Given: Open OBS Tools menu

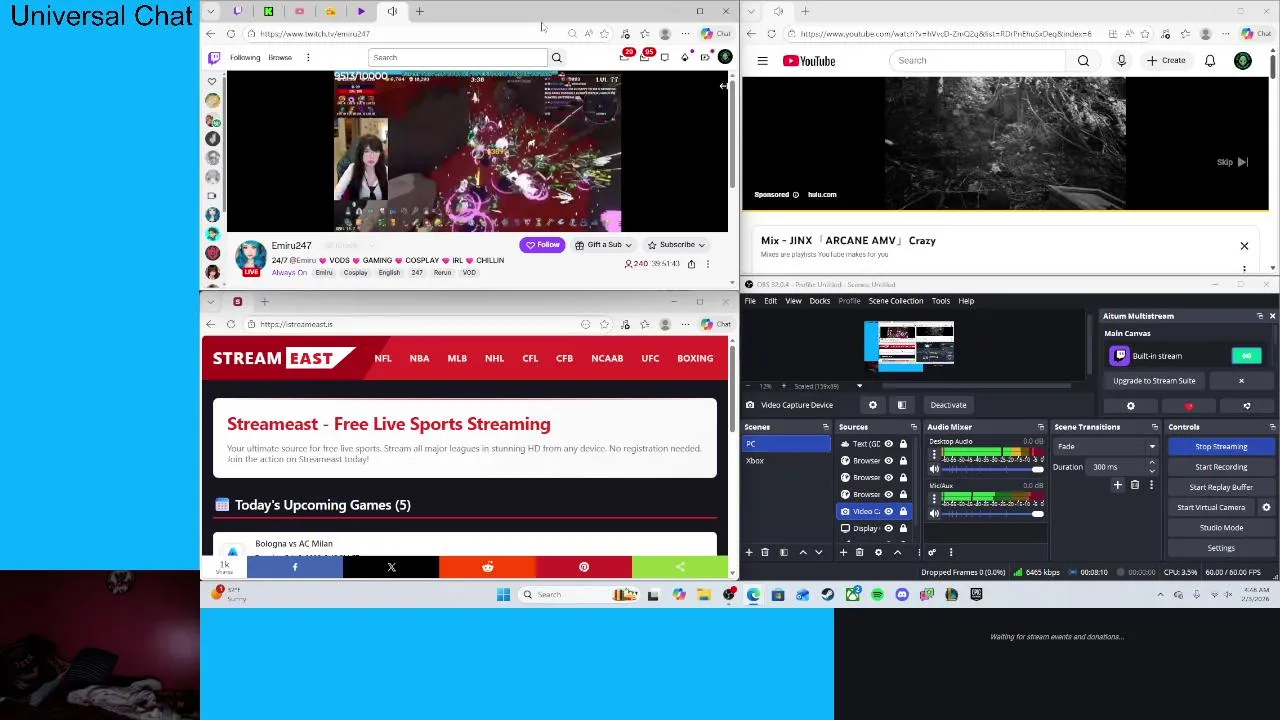Looking at the screenshot, I should pyautogui.click(x=941, y=301).
